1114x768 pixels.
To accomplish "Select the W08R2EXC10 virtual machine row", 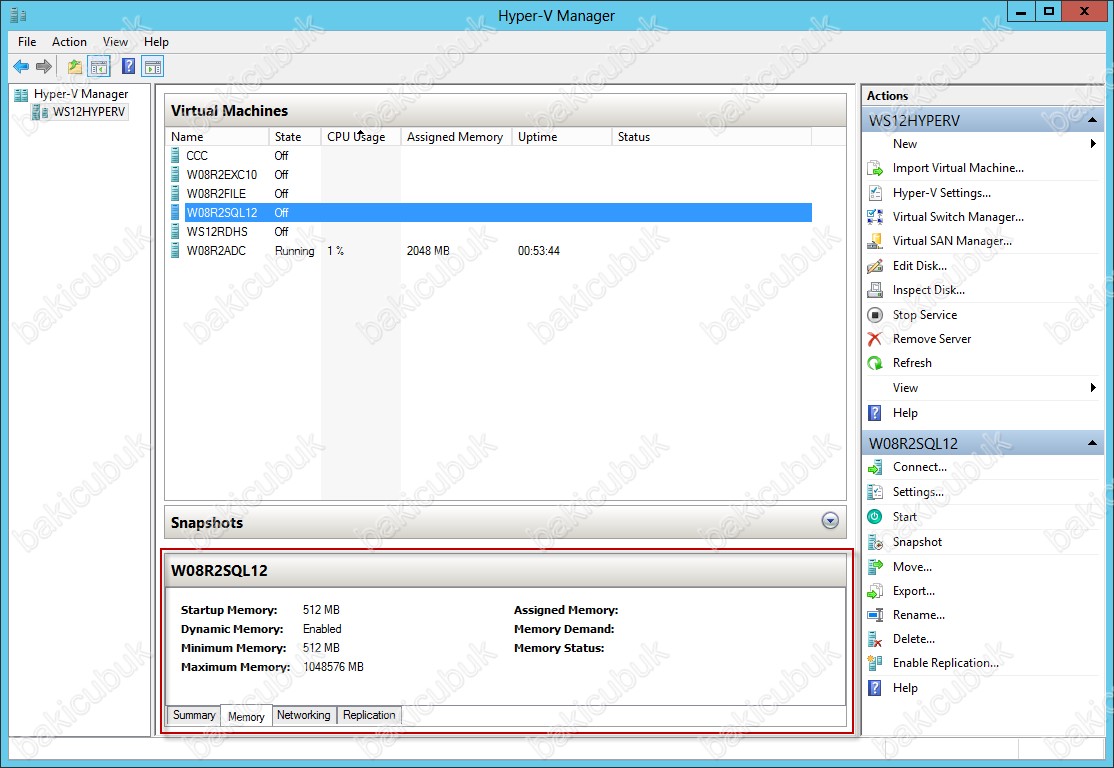I will (490, 175).
